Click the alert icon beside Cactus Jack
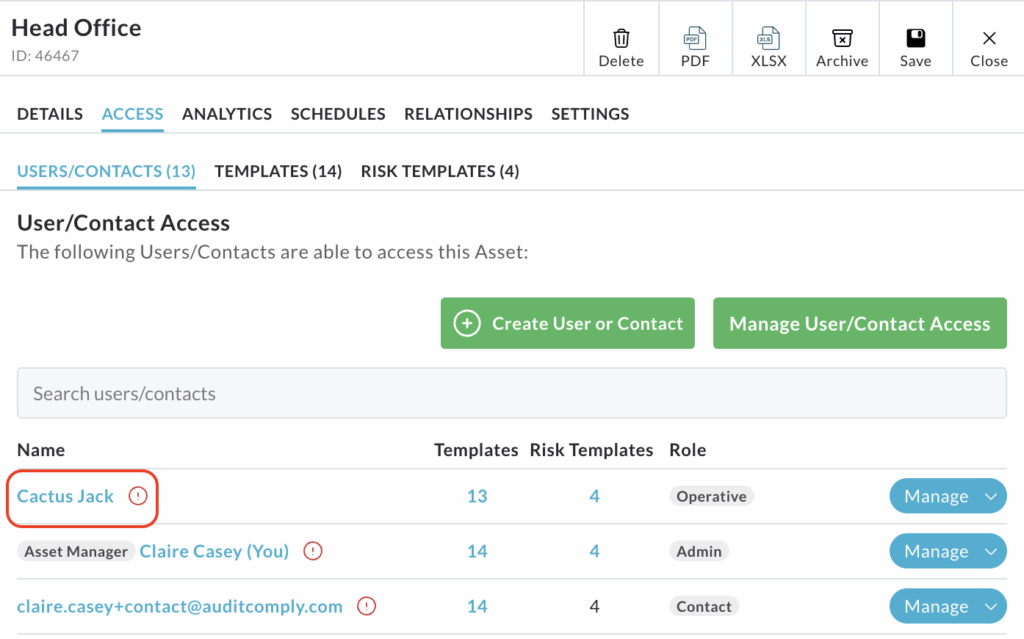This screenshot has width=1024, height=639. (x=138, y=496)
